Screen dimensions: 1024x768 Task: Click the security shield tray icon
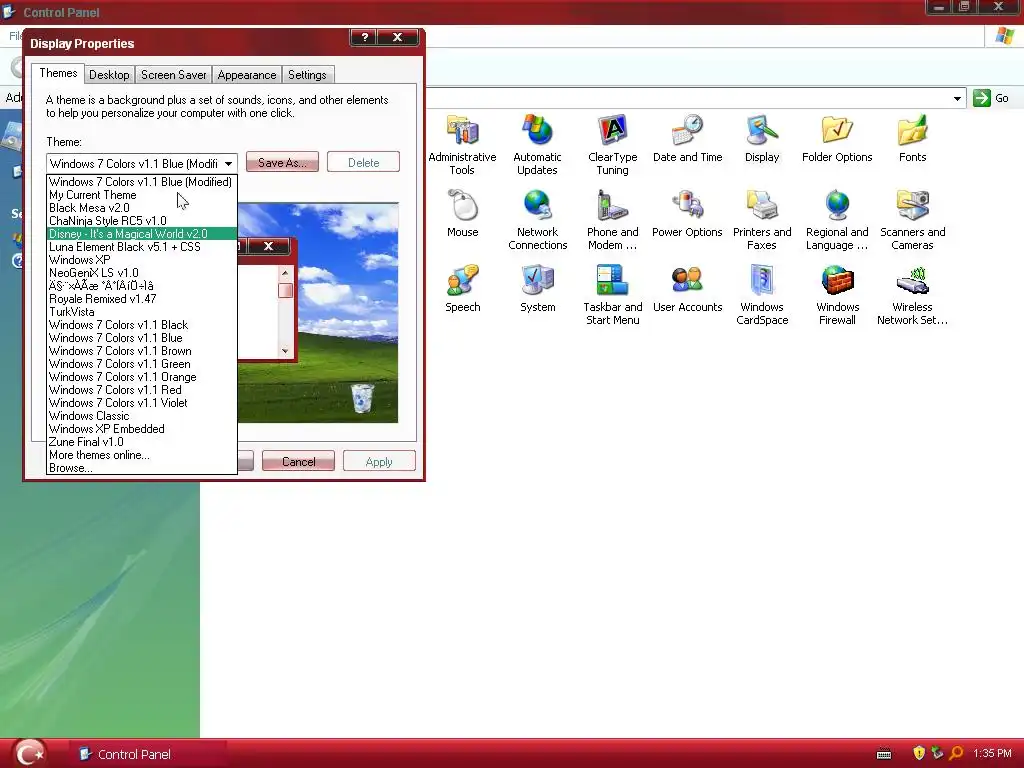tap(919, 754)
